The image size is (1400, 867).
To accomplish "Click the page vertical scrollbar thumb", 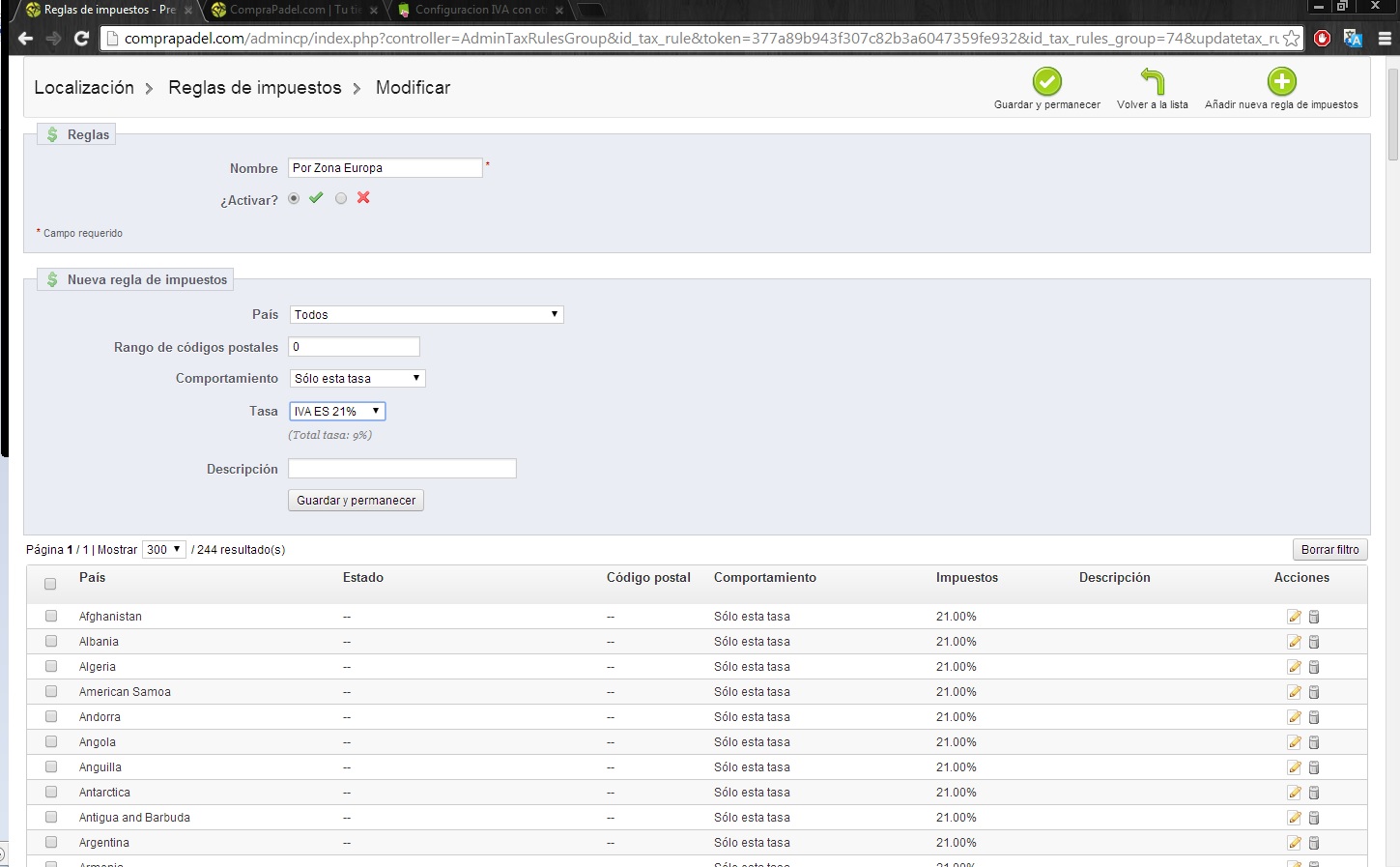I will [1392, 114].
